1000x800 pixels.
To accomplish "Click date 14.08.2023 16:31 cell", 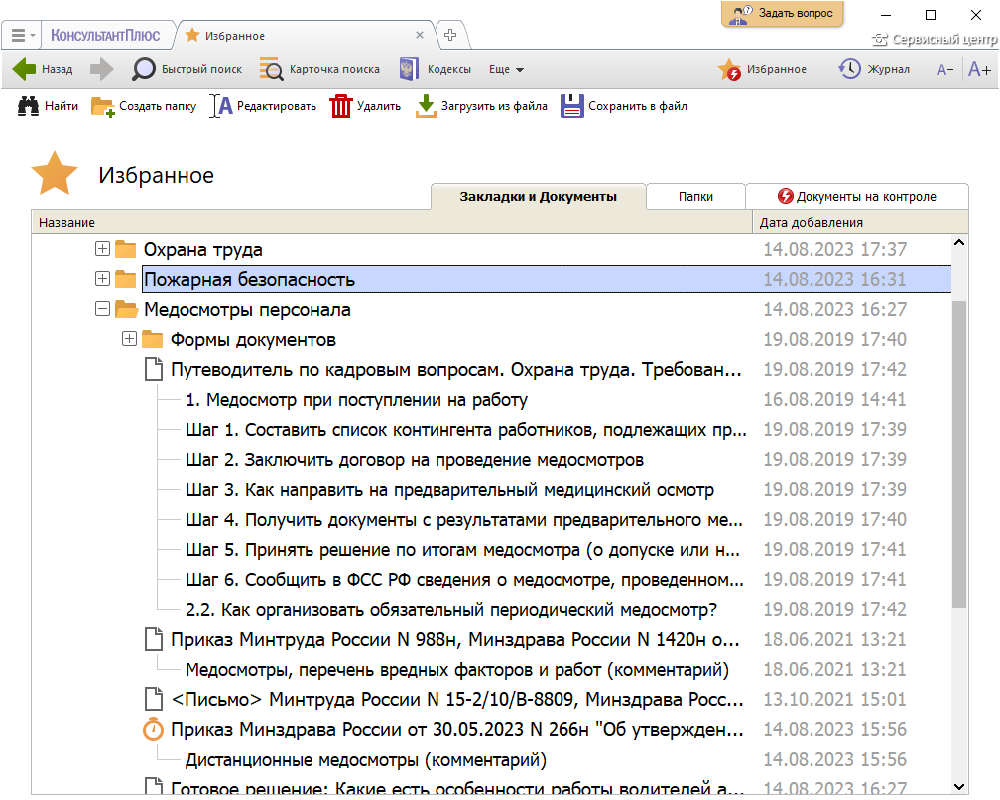I will pyautogui.click(x=835, y=279).
